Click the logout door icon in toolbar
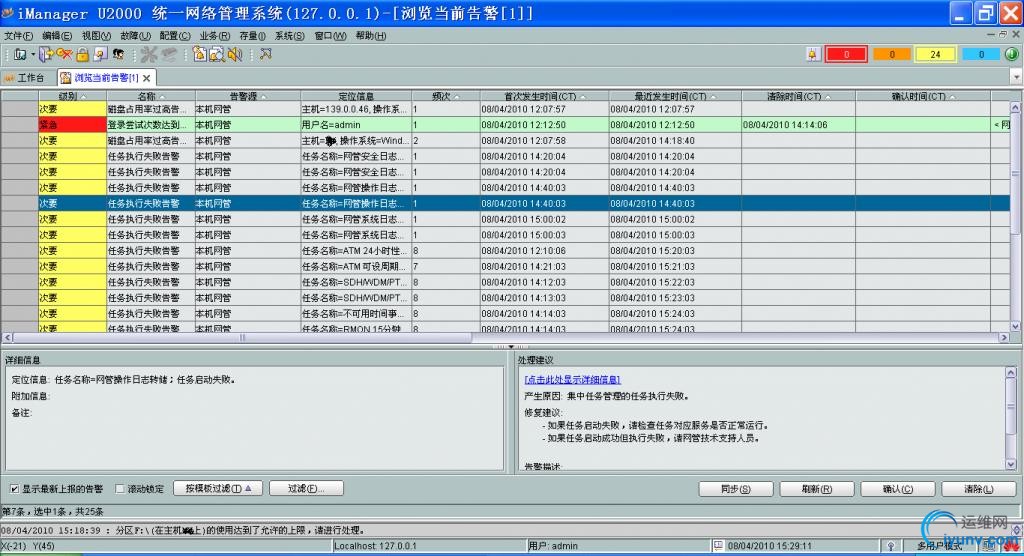 [46, 55]
